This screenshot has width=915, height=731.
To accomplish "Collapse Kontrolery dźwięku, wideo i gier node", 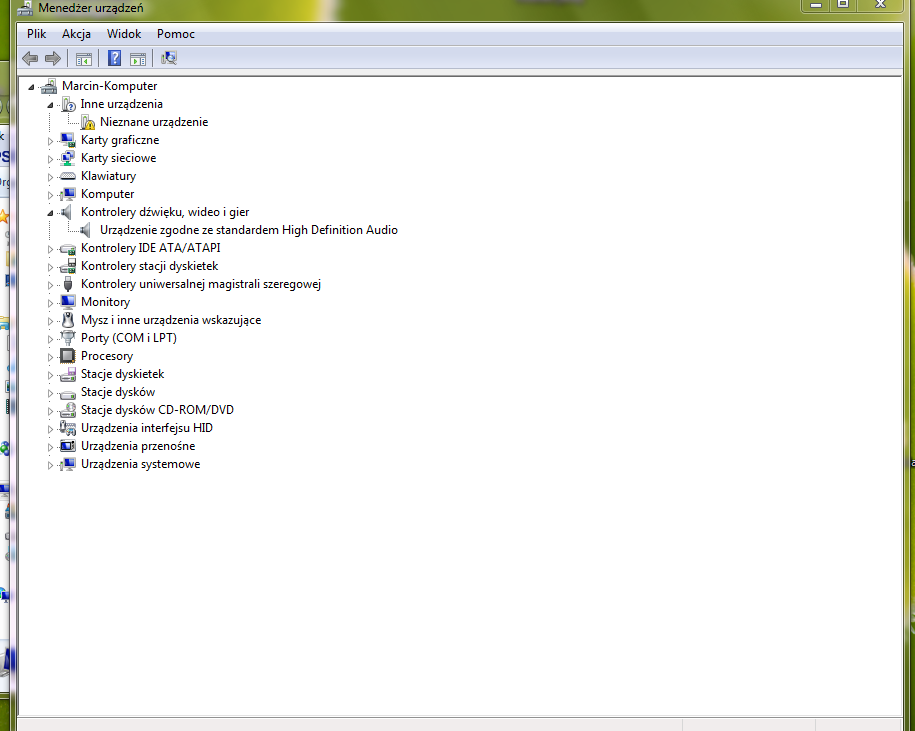I will pyautogui.click(x=50, y=214).
